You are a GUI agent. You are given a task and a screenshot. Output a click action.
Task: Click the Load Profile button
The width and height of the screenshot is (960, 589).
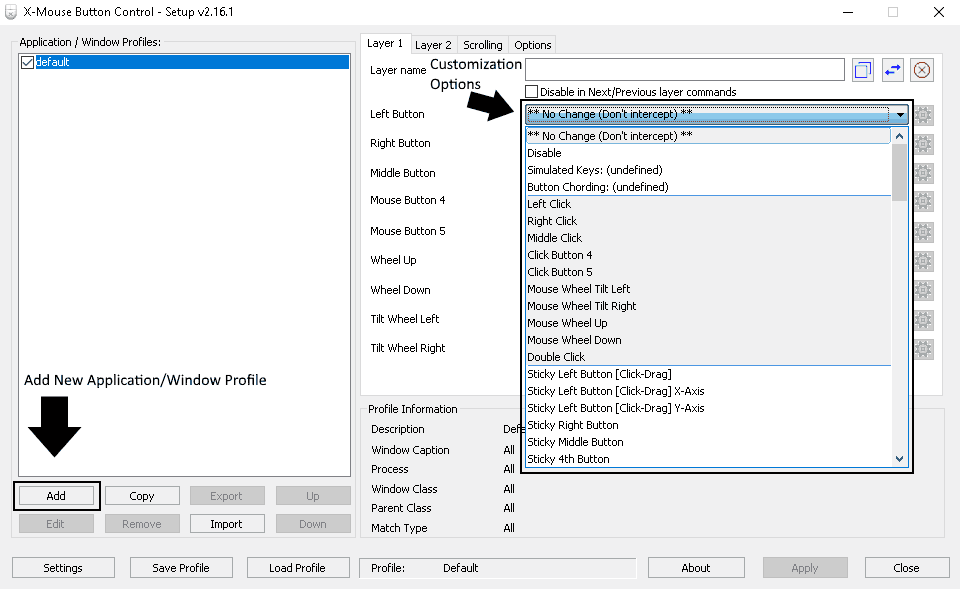click(298, 568)
